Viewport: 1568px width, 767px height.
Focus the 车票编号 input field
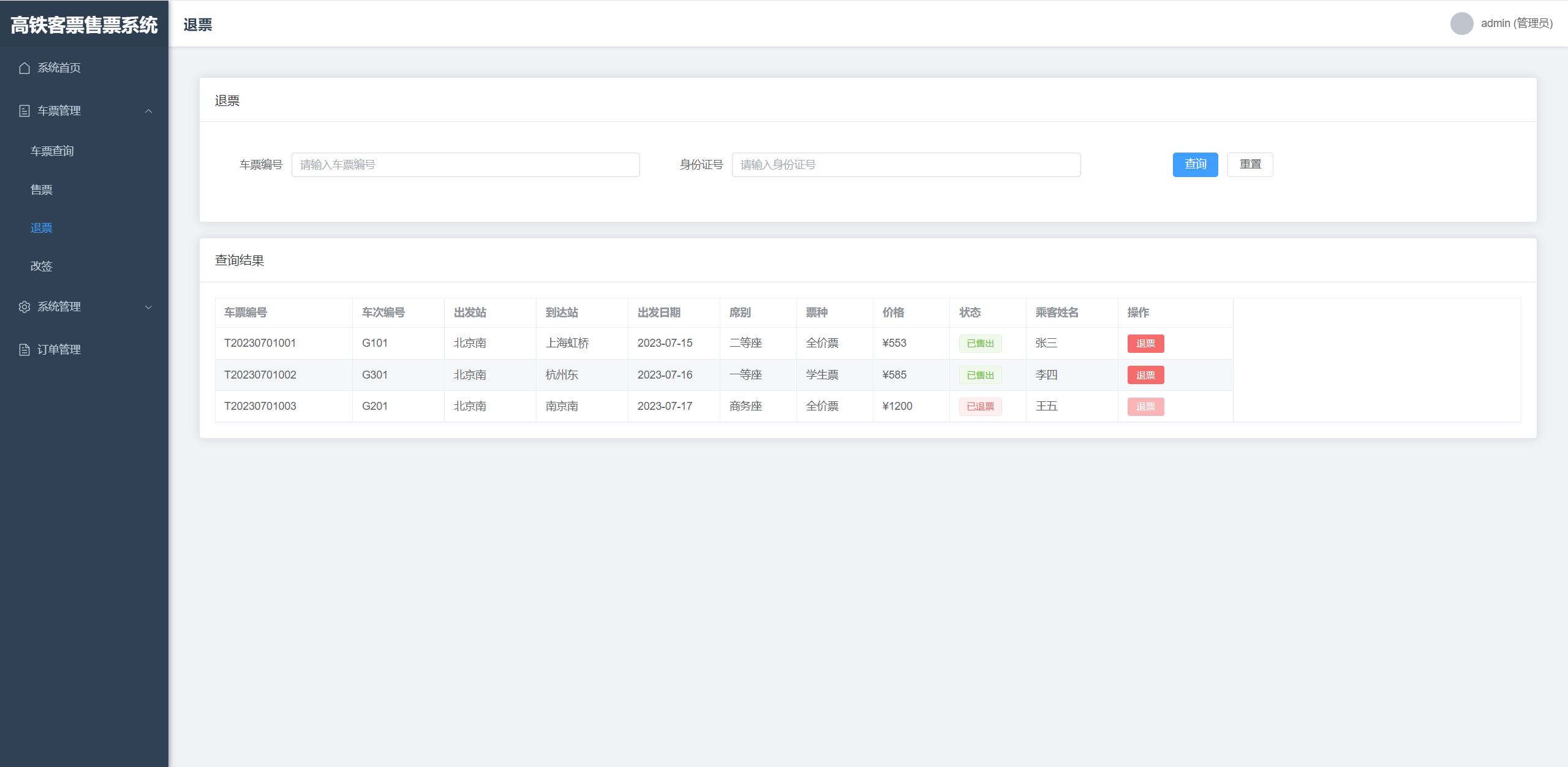click(466, 165)
